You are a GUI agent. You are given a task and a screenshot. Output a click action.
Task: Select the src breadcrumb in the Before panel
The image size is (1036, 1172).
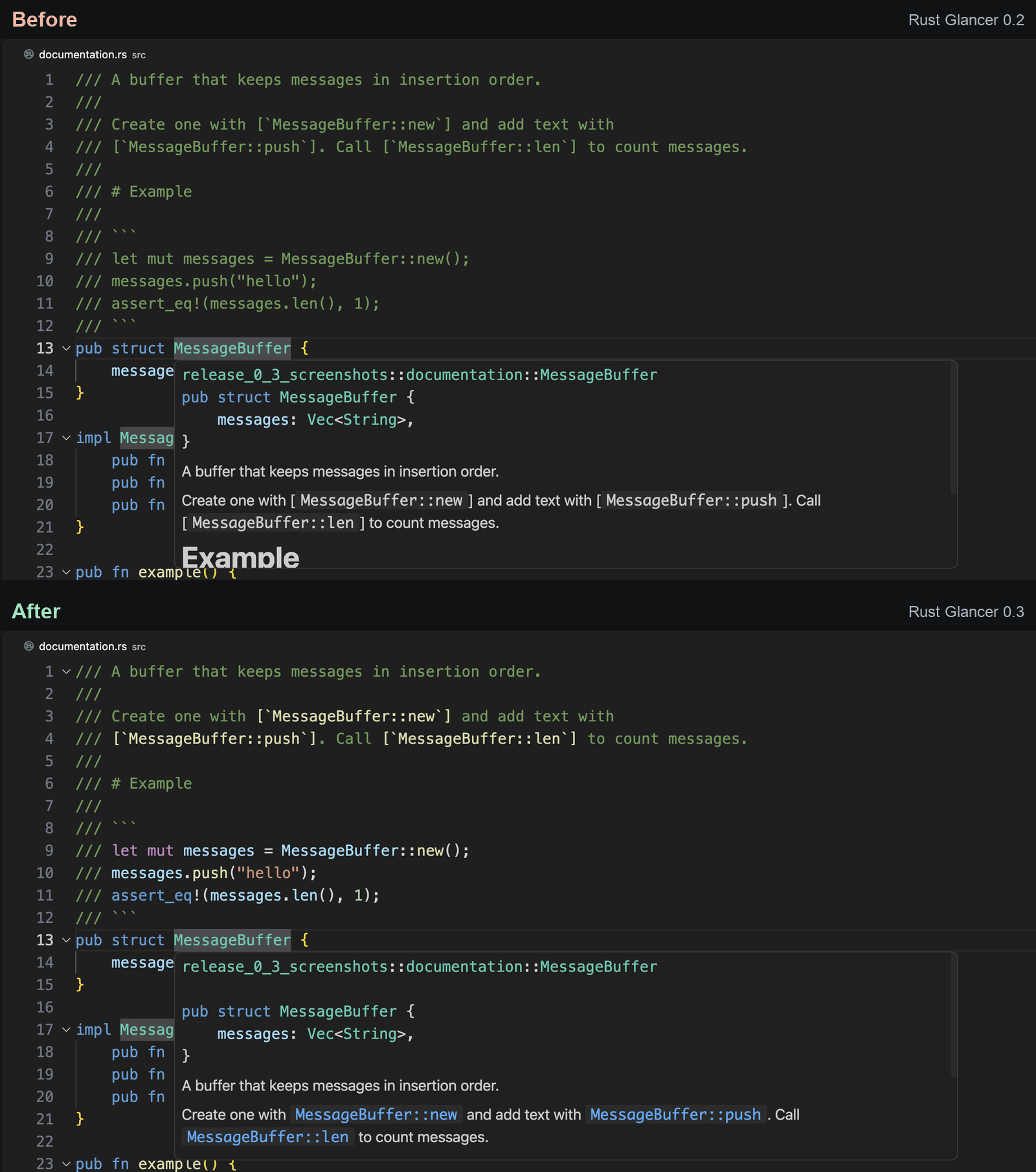point(139,56)
